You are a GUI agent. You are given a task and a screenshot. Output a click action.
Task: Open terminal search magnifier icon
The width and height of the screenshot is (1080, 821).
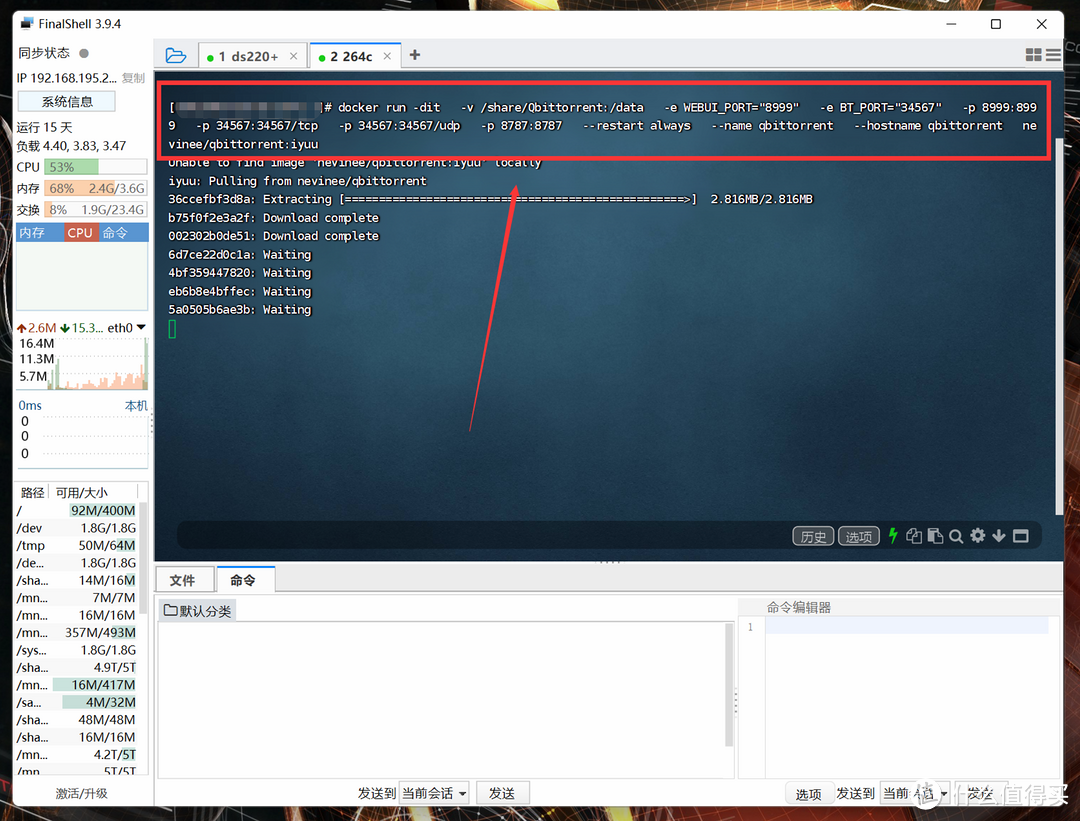pos(956,537)
